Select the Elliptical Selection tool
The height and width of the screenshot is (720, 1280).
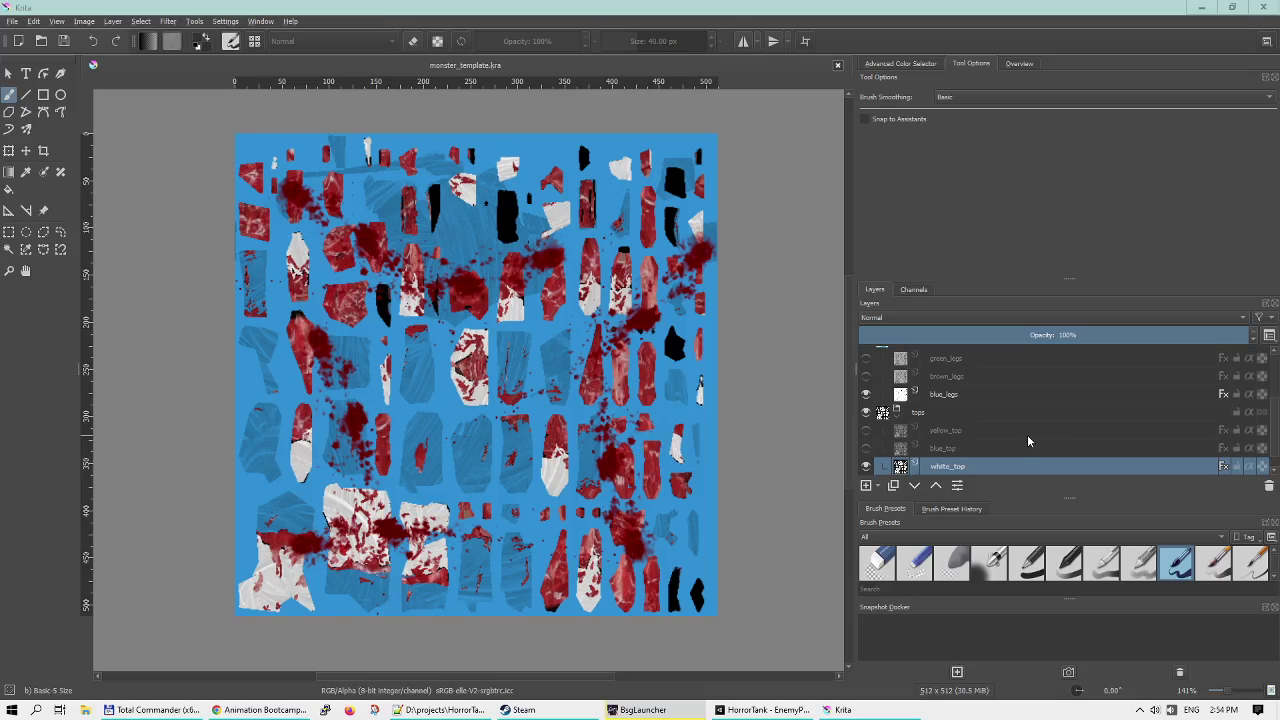(x=26, y=232)
